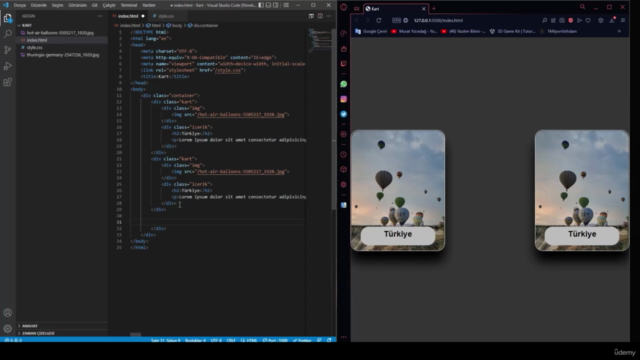Open the Source Control view
640x360 pixels.
7,50
